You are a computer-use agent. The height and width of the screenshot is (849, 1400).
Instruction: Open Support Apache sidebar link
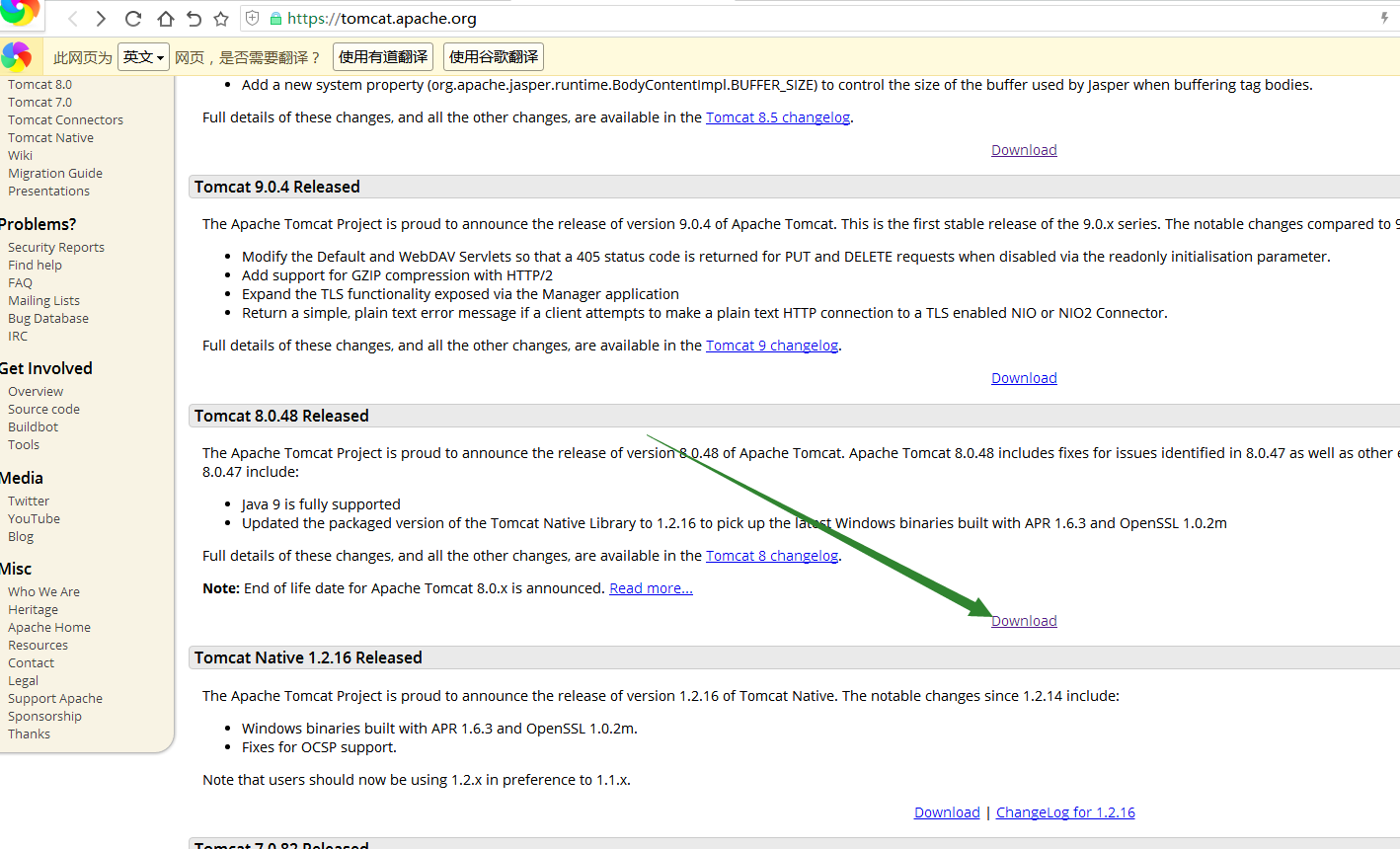tap(55, 699)
